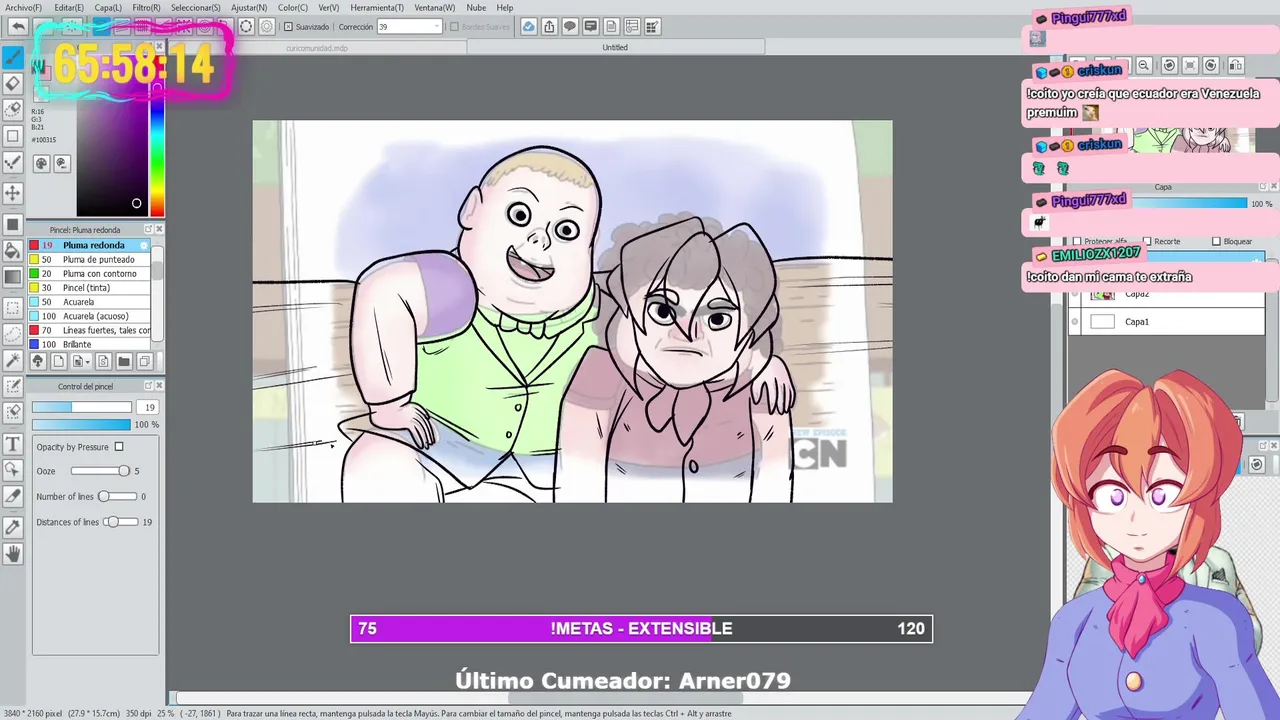Click the zoom out magnifier in navigator
This screenshot has height=720, width=1280.
[x=1144, y=65]
